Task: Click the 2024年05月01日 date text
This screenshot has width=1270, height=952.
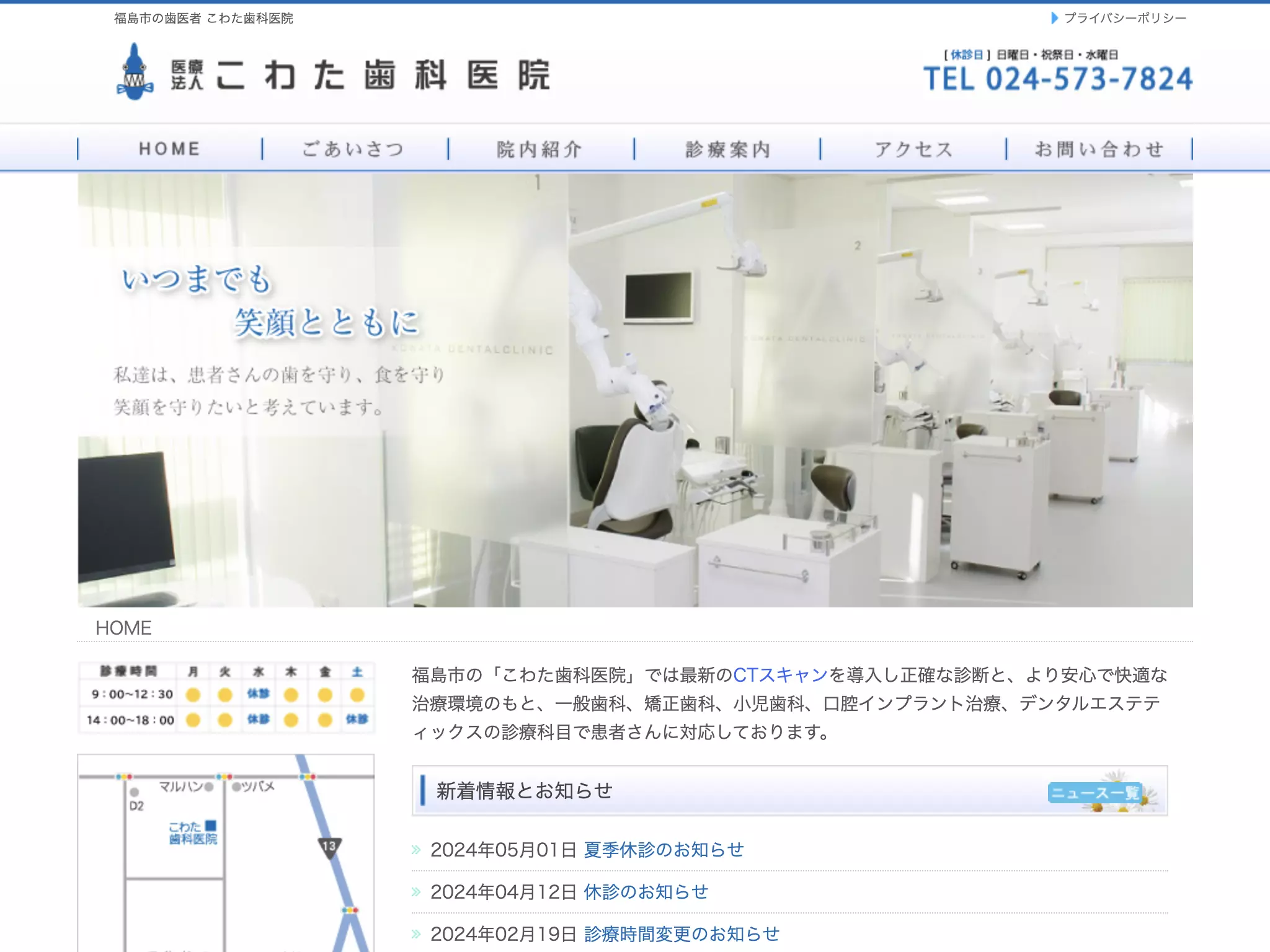Action: [504, 849]
